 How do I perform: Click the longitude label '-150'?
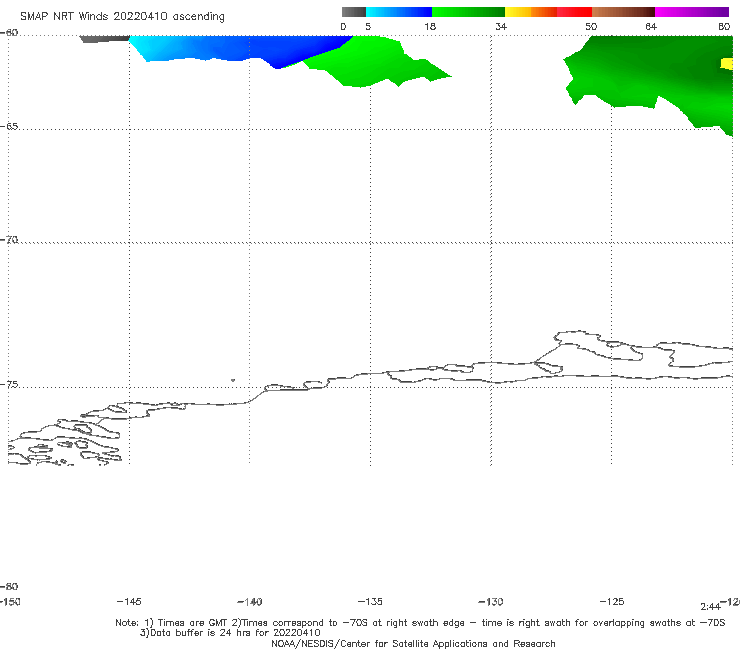pyautogui.click(x=10, y=601)
